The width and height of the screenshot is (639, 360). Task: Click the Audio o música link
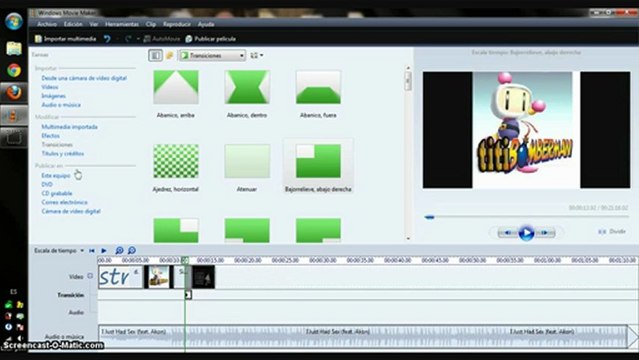[61, 105]
